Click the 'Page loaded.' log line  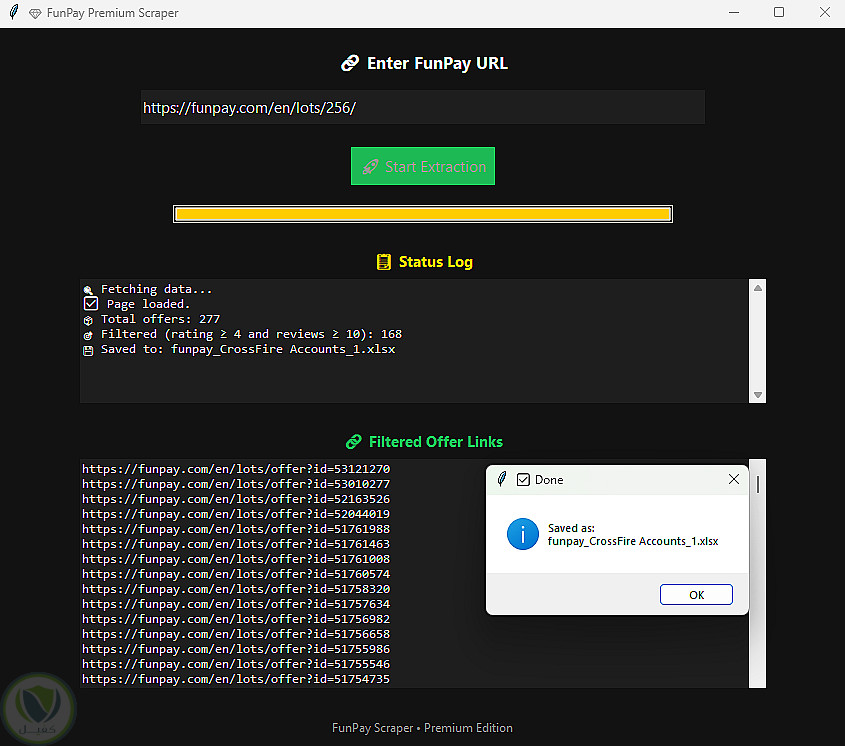148,304
